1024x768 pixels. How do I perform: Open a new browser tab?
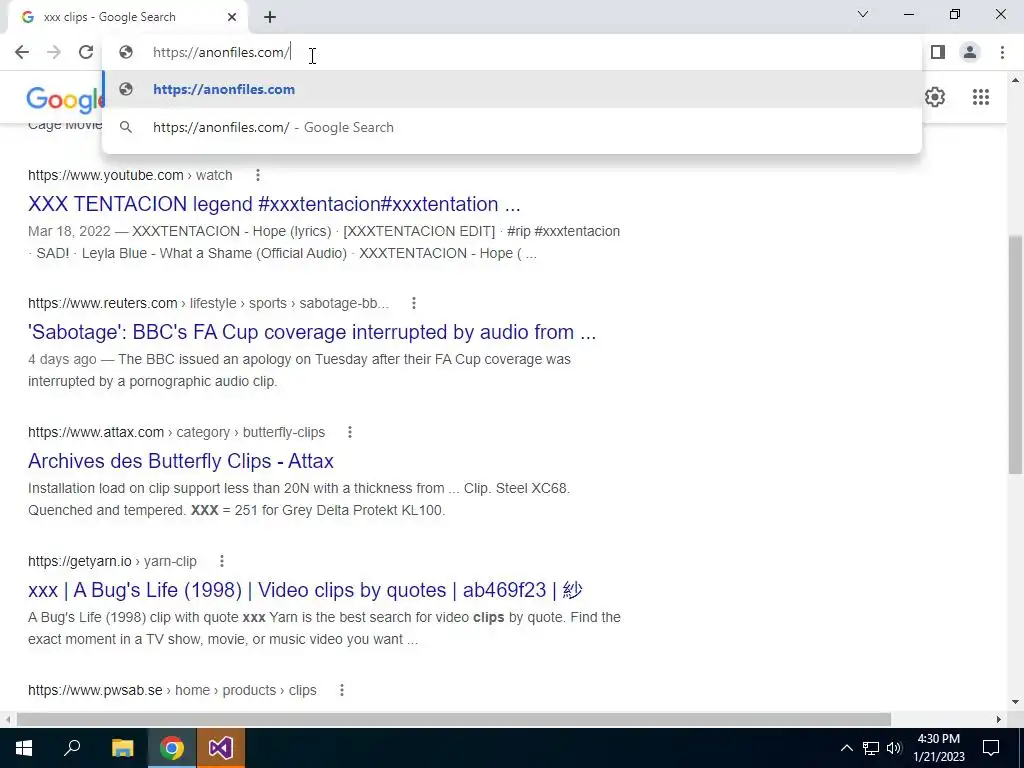coord(270,17)
